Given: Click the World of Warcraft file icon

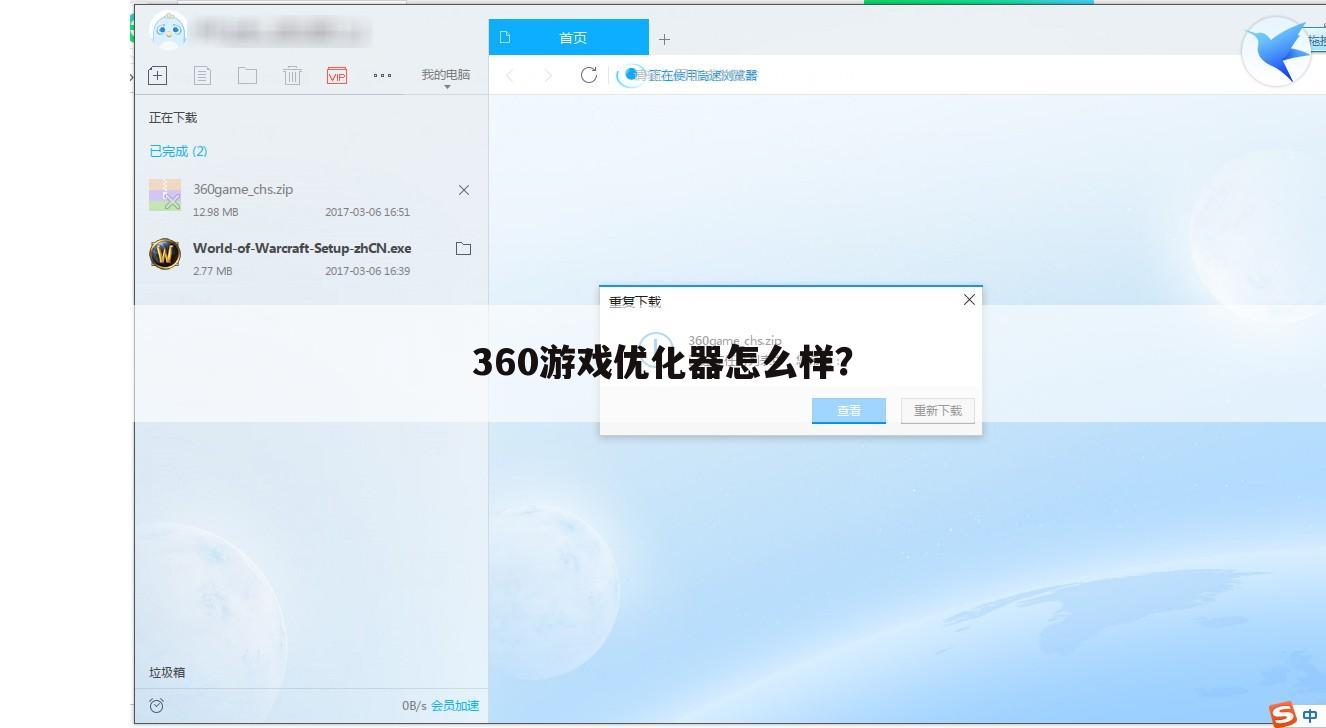Looking at the screenshot, I should point(165,254).
